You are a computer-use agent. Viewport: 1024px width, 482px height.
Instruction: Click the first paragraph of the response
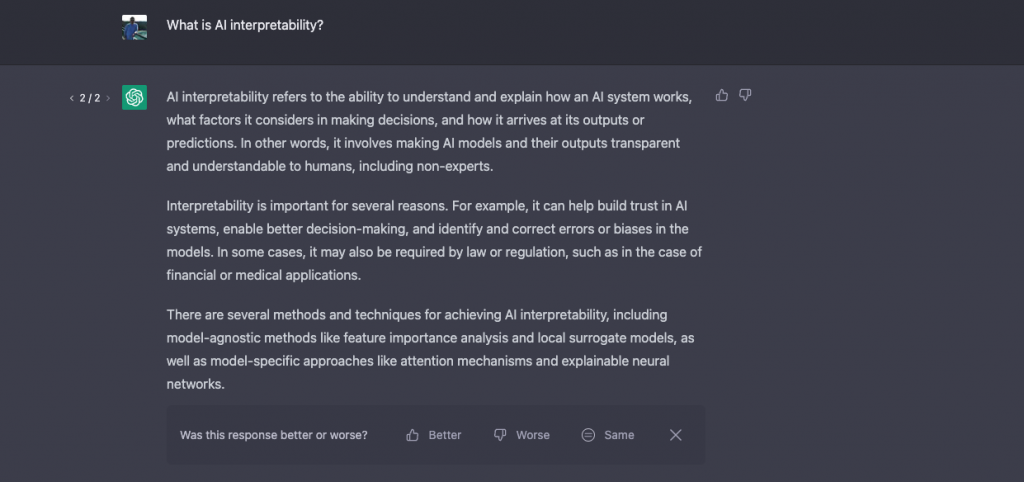(430, 132)
